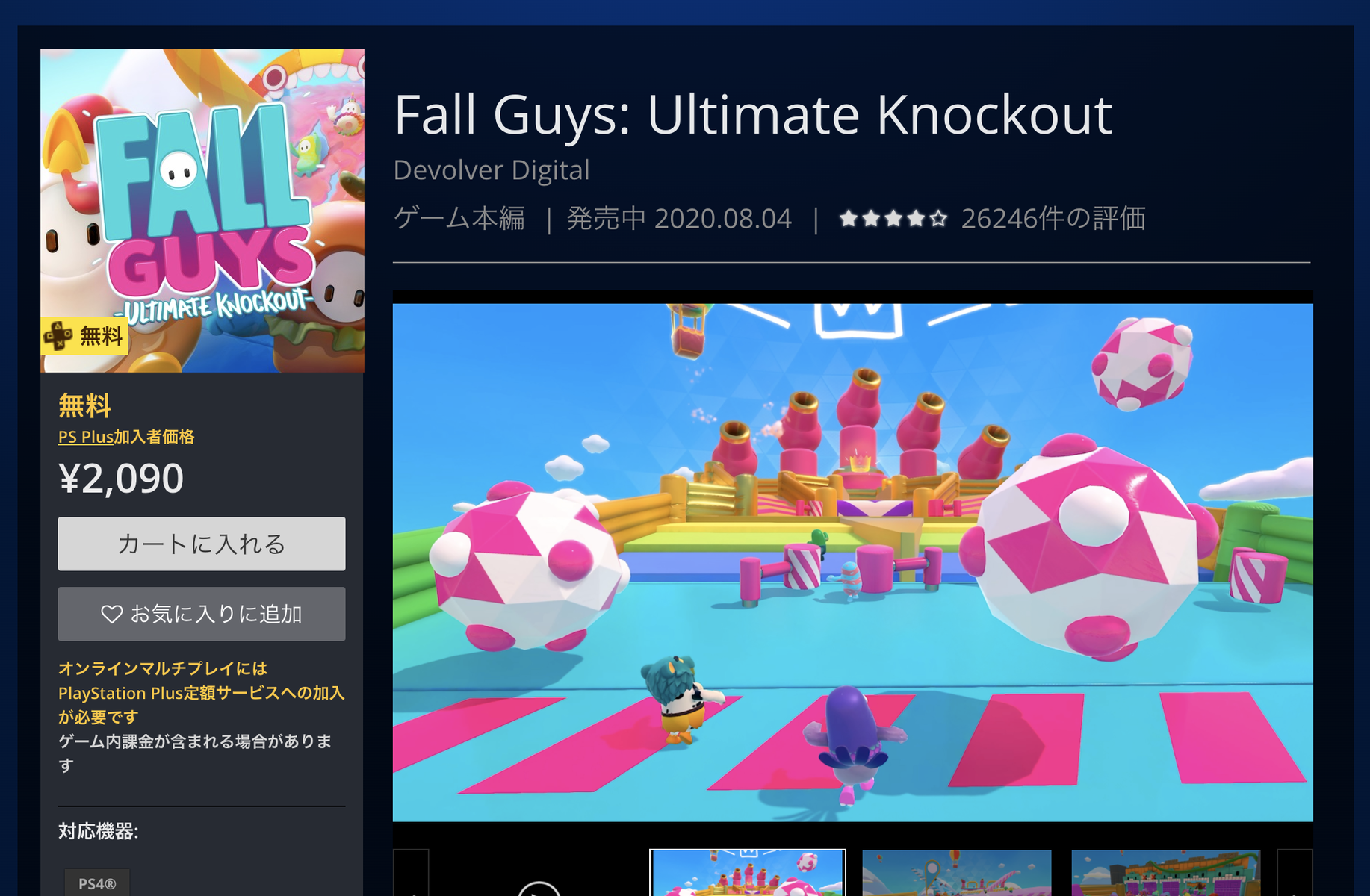Click the heart icon on favorites button
The width and height of the screenshot is (1370, 896).
[x=111, y=615]
